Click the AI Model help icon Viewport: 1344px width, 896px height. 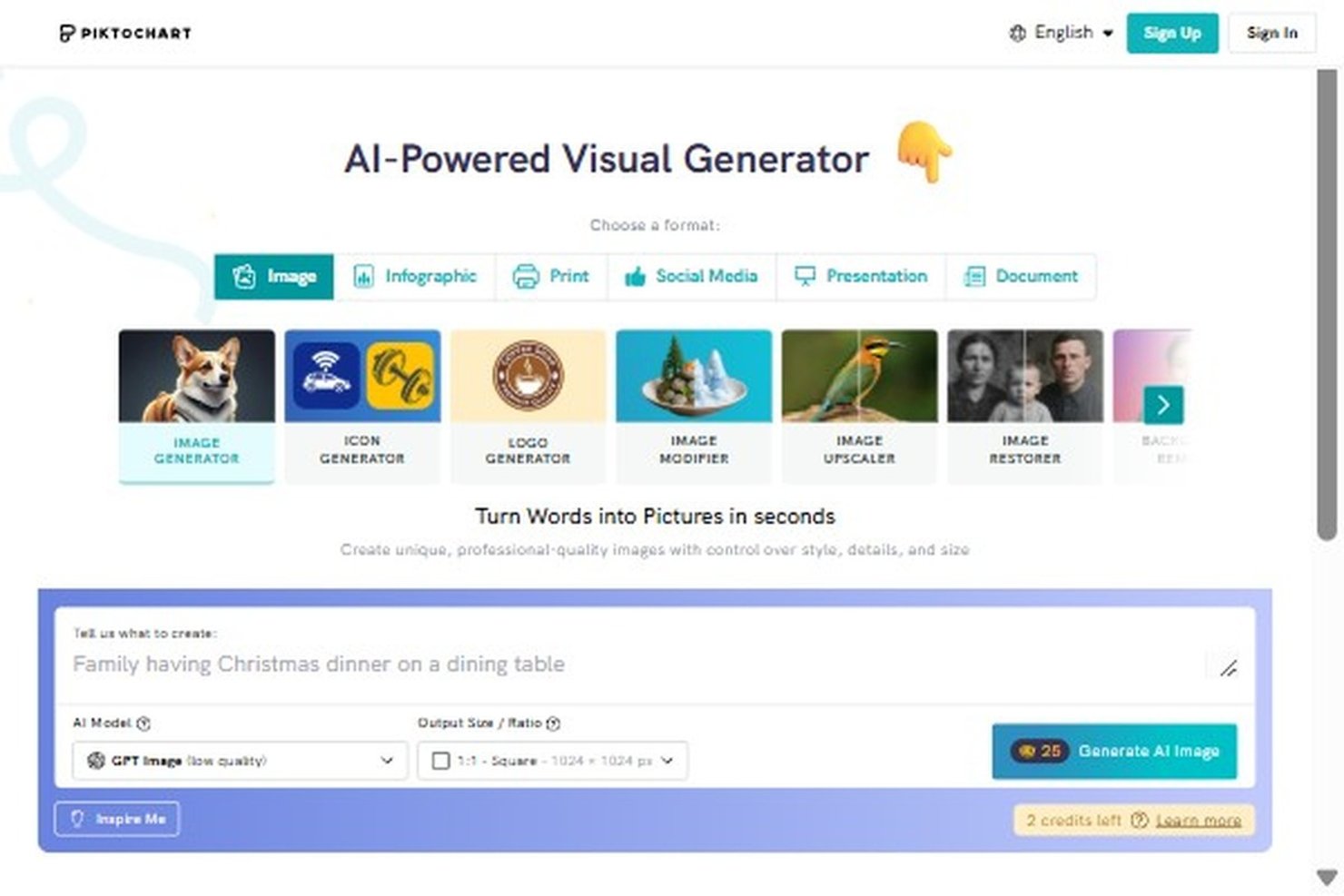(x=143, y=724)
